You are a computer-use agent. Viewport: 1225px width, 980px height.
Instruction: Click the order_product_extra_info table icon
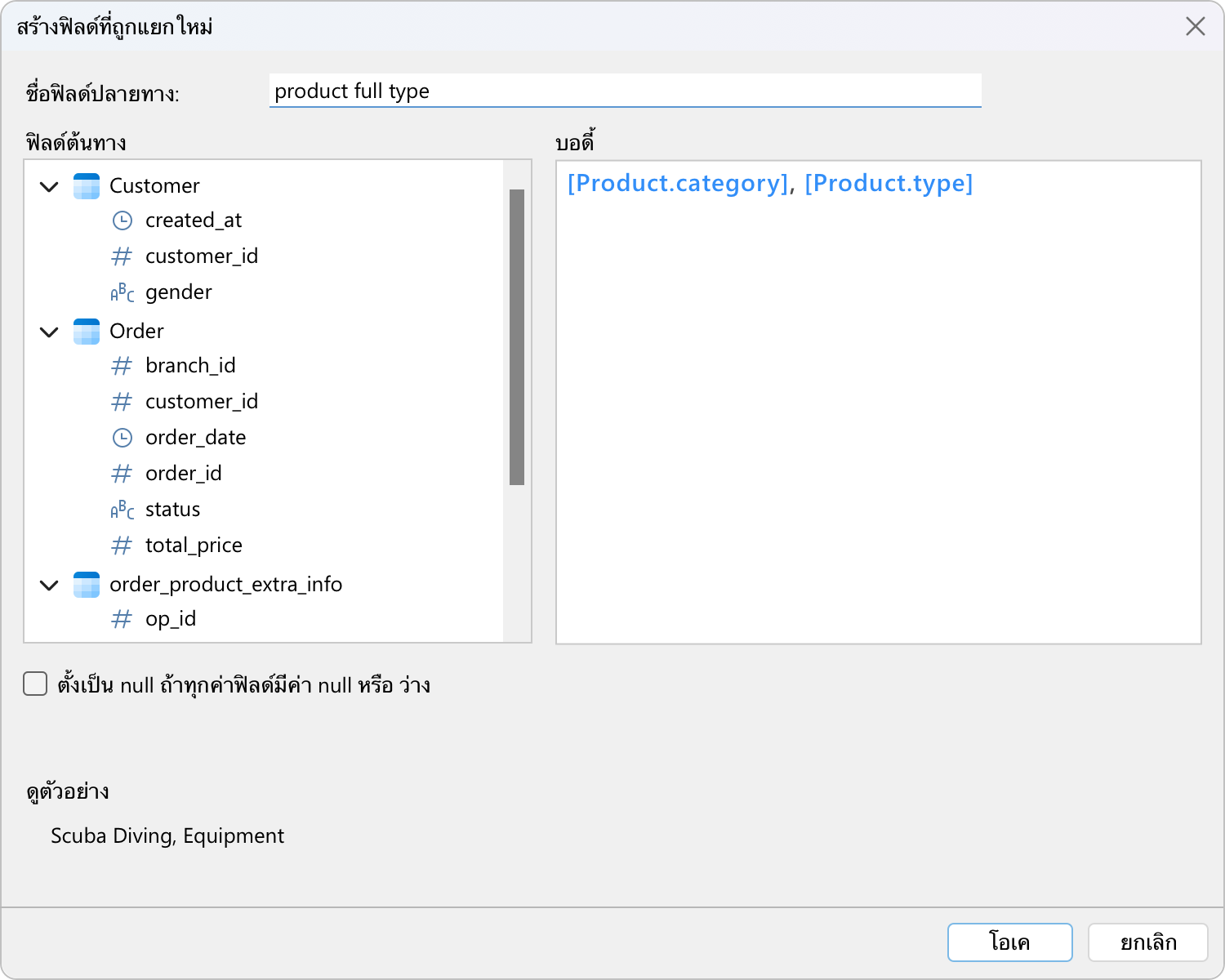87,585
